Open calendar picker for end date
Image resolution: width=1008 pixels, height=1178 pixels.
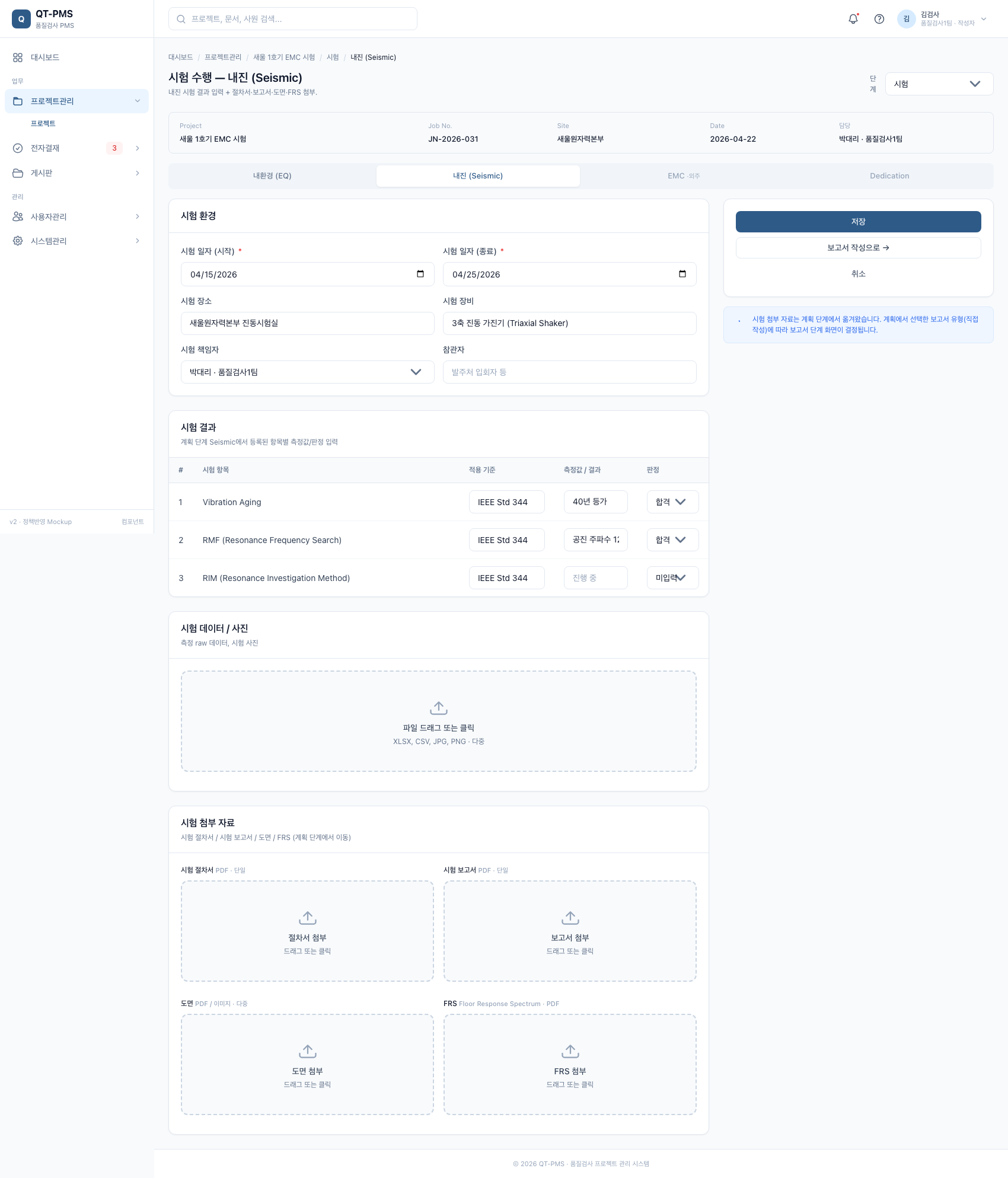click(682, 274)
